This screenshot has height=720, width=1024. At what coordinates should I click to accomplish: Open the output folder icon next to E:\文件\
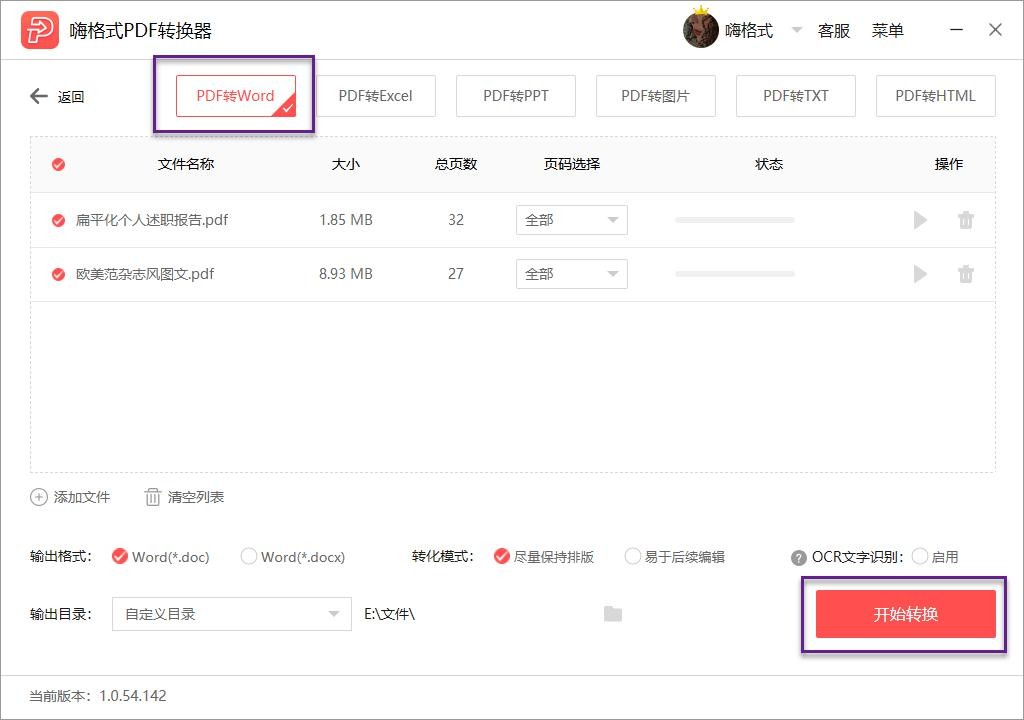pyautogui.click(x=613, y=614)
